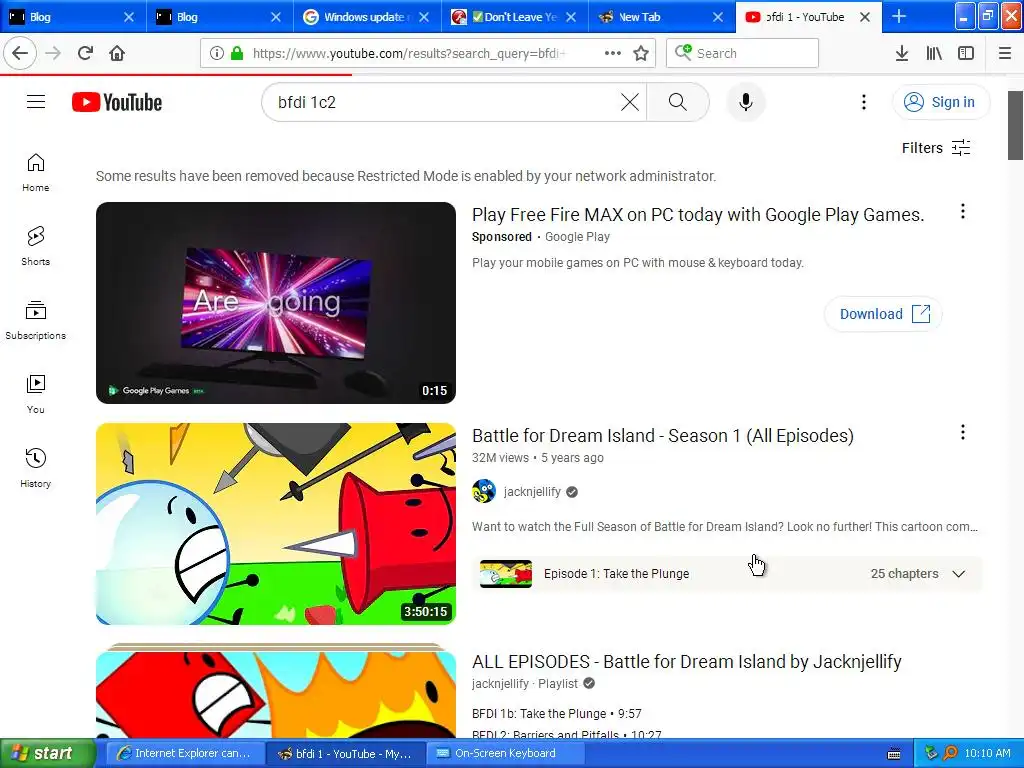Open the downloads arrow icon
Viewport: 1024px width, 768px height.
click(902, 54)
